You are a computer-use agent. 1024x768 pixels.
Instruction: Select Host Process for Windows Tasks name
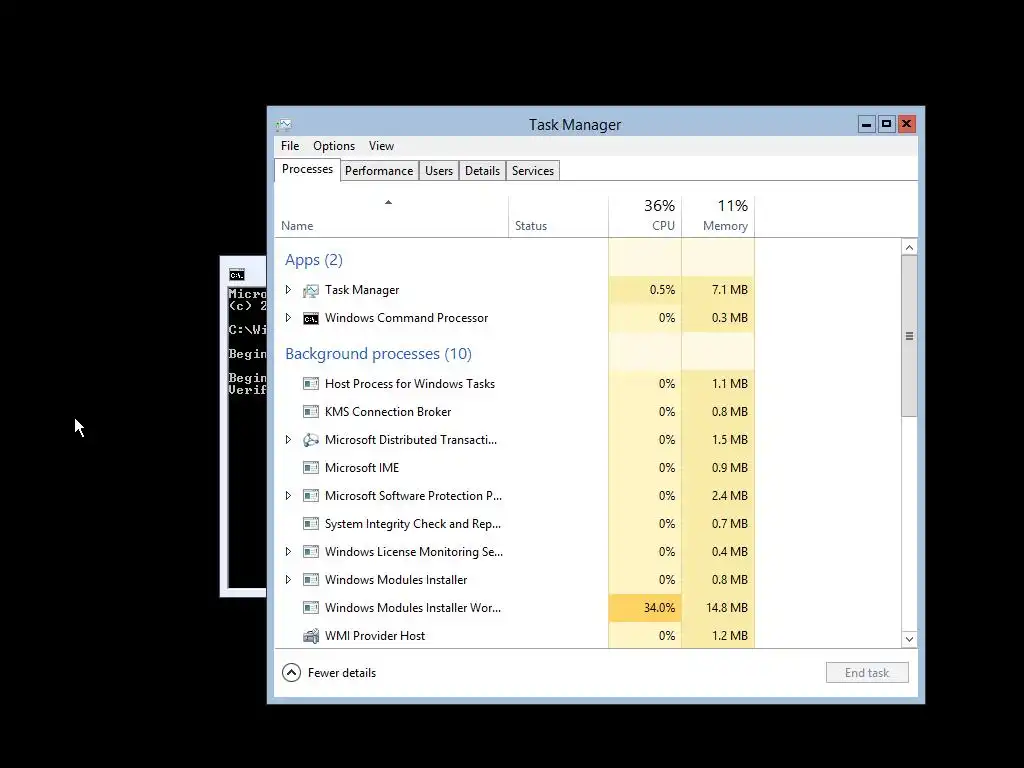pos(409,384)
